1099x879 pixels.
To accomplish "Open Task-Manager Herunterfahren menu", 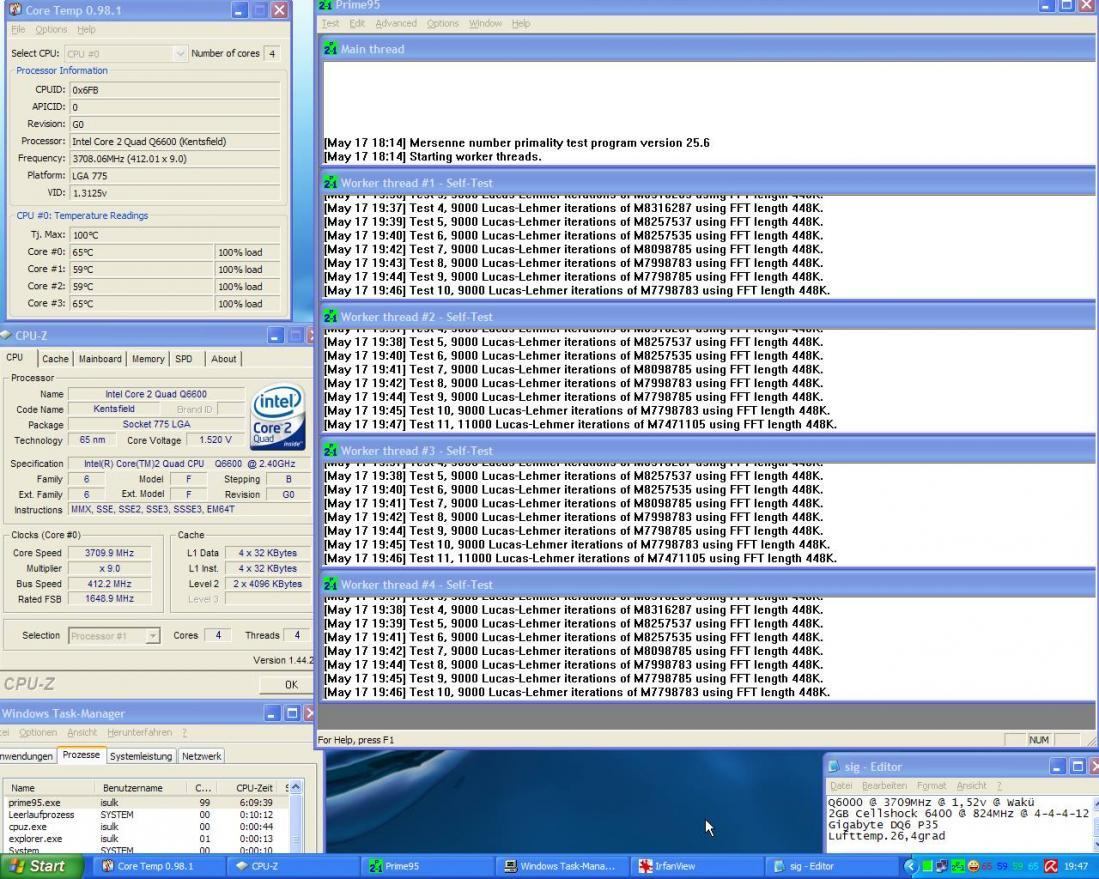I will [139, 732].
